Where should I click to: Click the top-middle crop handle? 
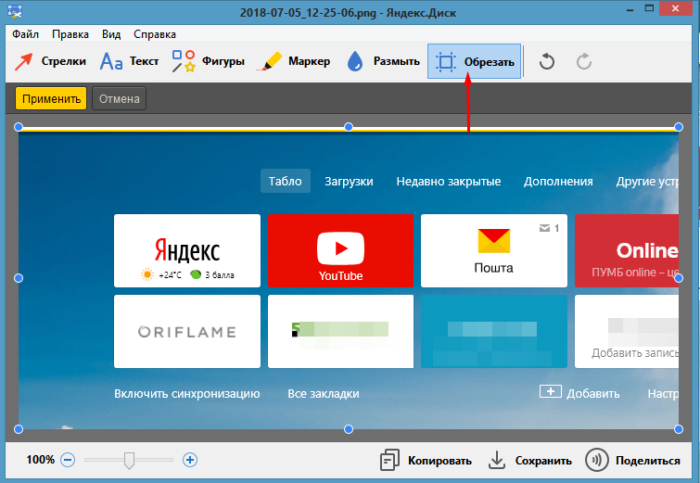coord(349,127)
